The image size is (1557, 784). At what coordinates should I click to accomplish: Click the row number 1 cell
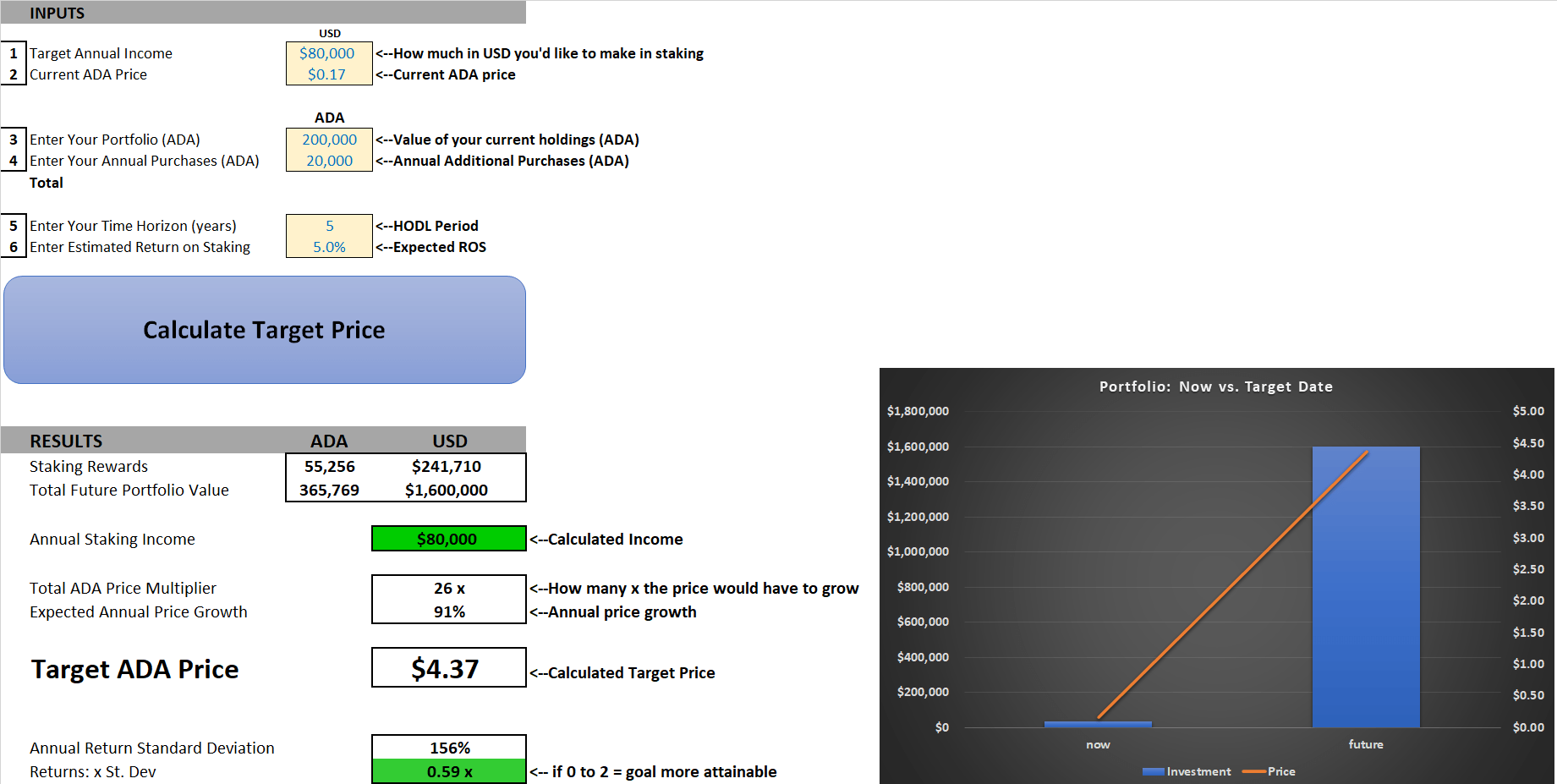[x=14, y=53]
